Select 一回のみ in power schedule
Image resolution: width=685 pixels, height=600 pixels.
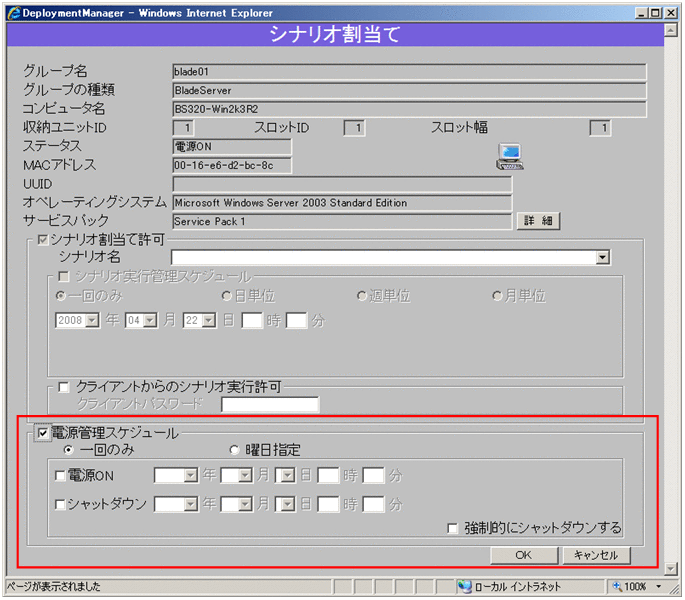(x=69, y=450)
